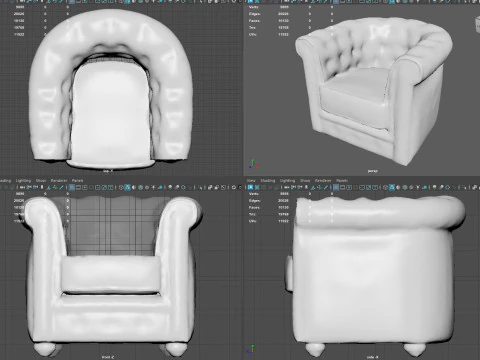
Task: Toggle Safe Title in side view panel
Action: [x=375, y=187]
